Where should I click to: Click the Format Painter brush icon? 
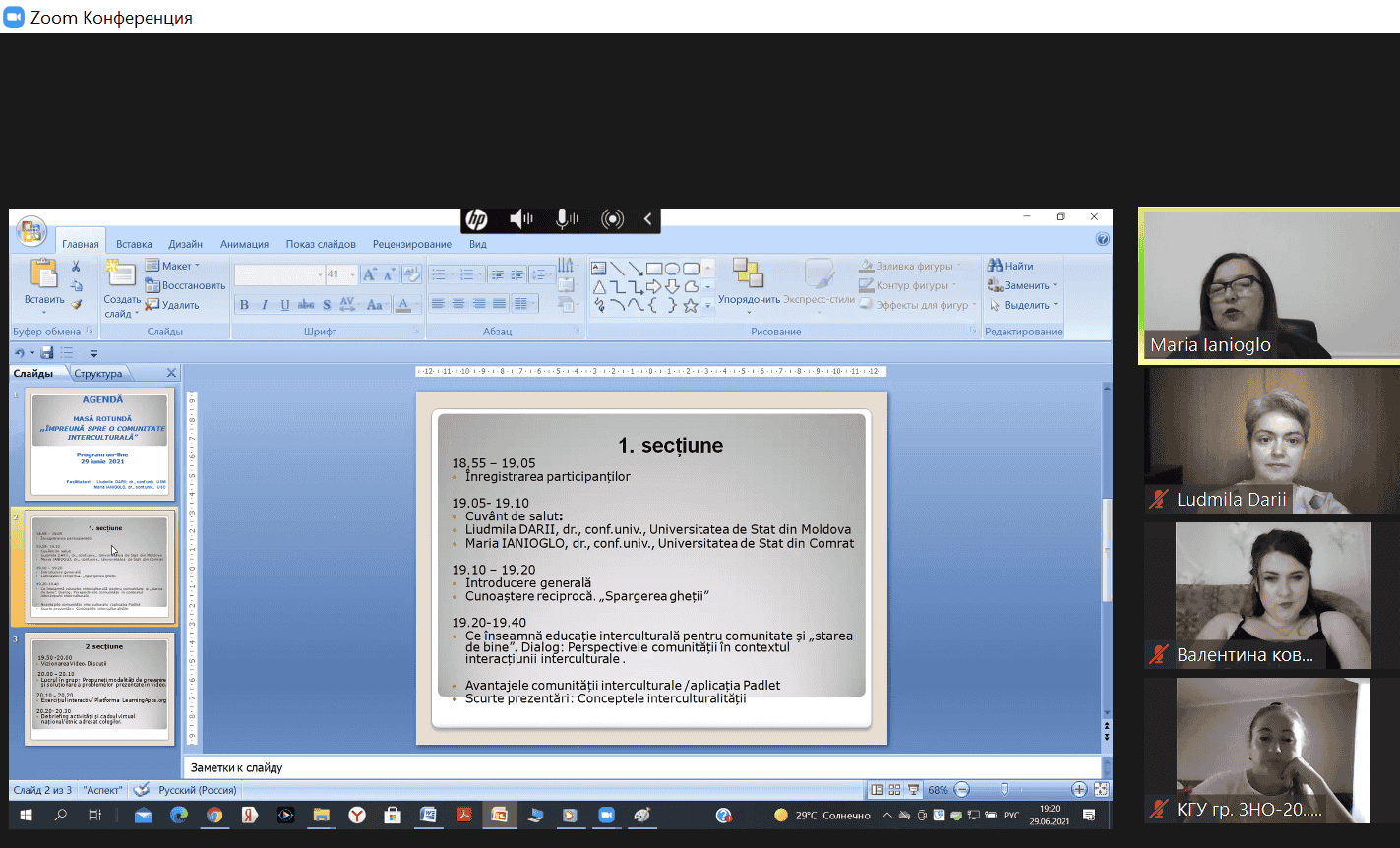[76, 304]
